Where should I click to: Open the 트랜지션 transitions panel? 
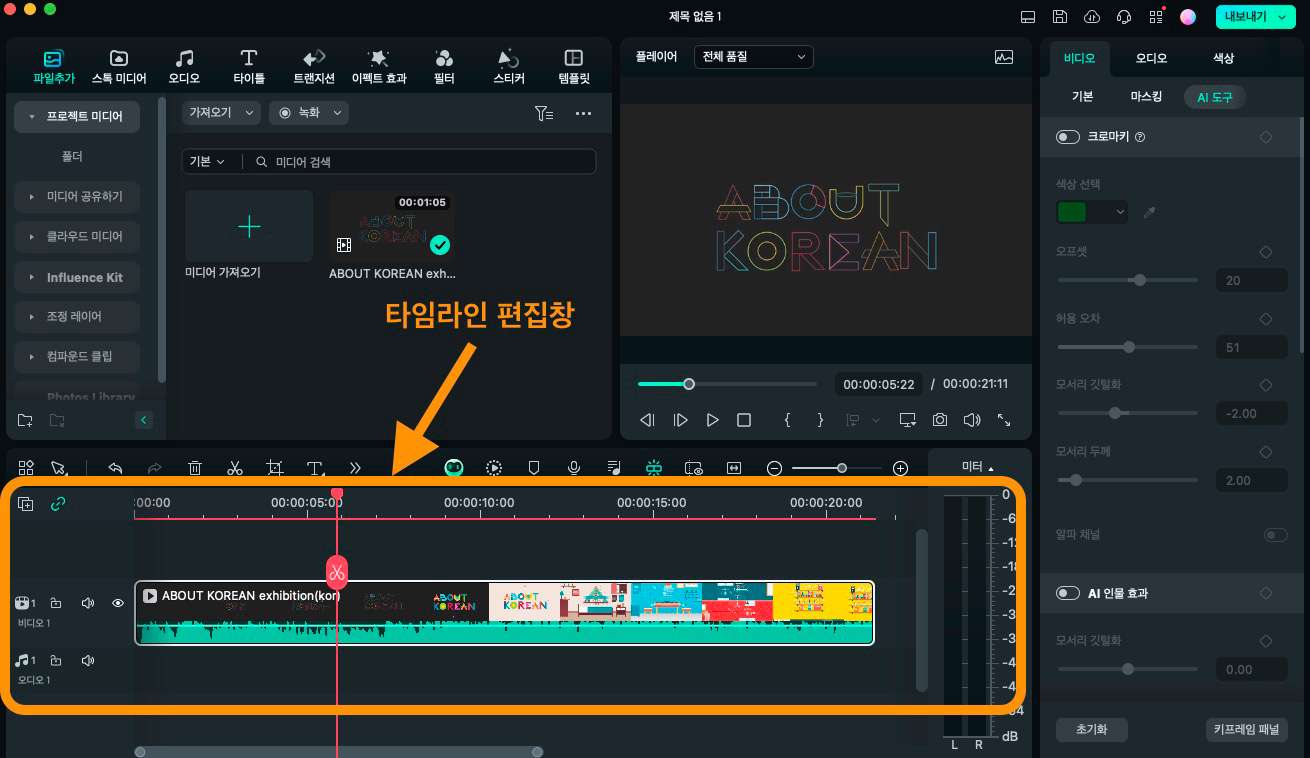pos(314,66)
